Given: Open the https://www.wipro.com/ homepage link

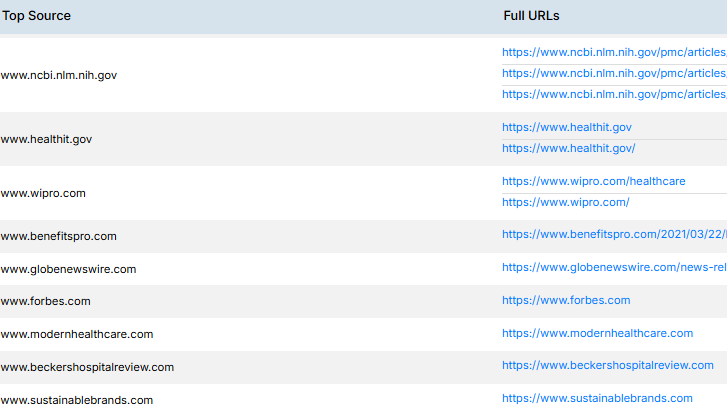Looking at the screenshot, I should tap(565, 202).
